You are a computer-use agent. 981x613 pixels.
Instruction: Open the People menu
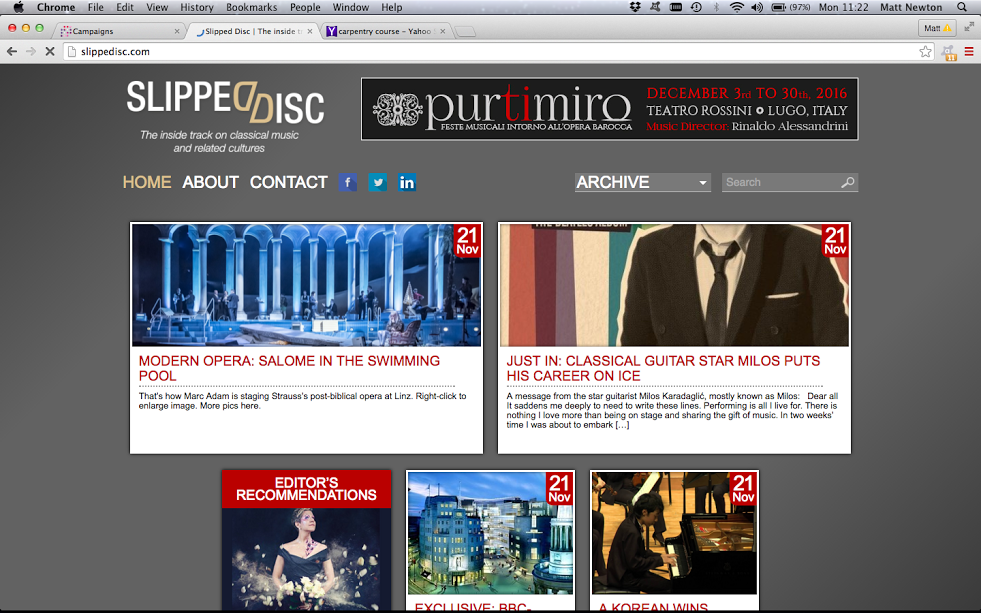pyautogui.click(x=305, y=8)
